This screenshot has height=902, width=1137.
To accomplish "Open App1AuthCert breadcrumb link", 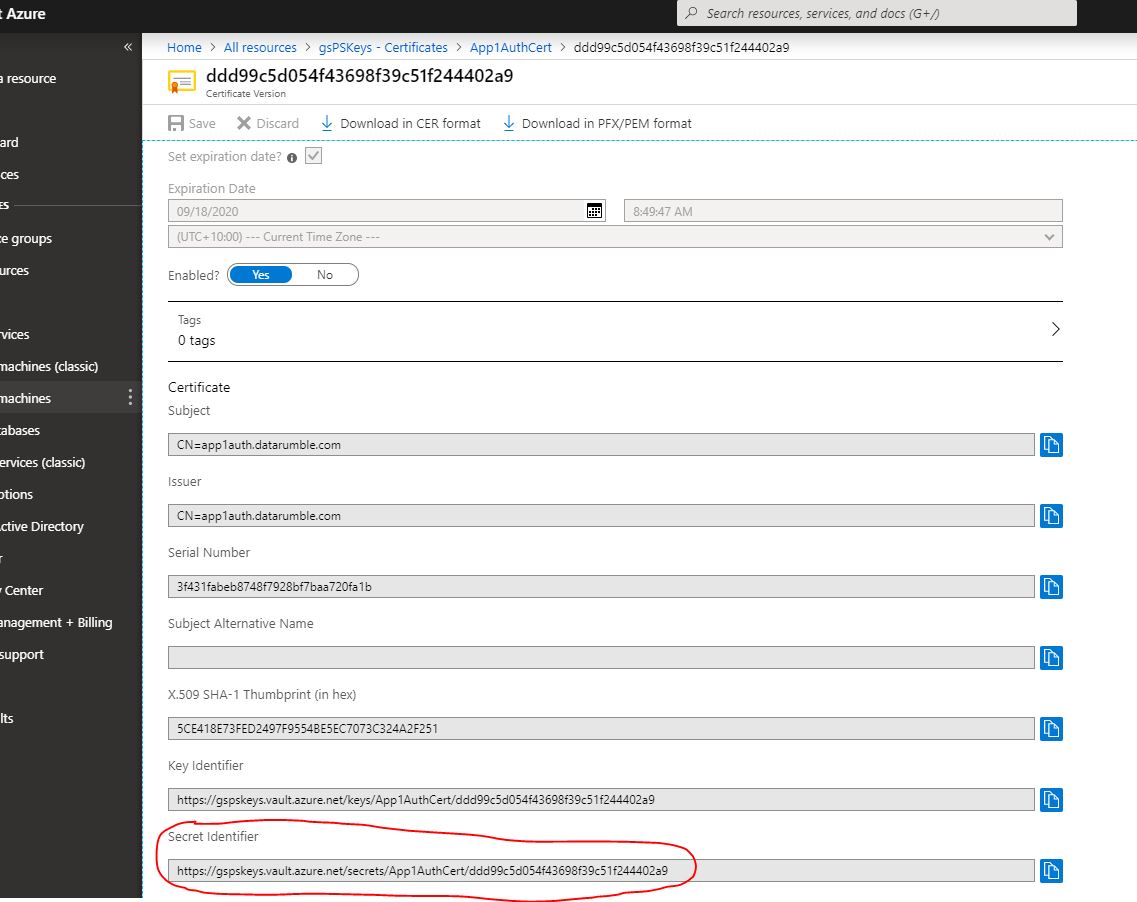I will [510, 47].
